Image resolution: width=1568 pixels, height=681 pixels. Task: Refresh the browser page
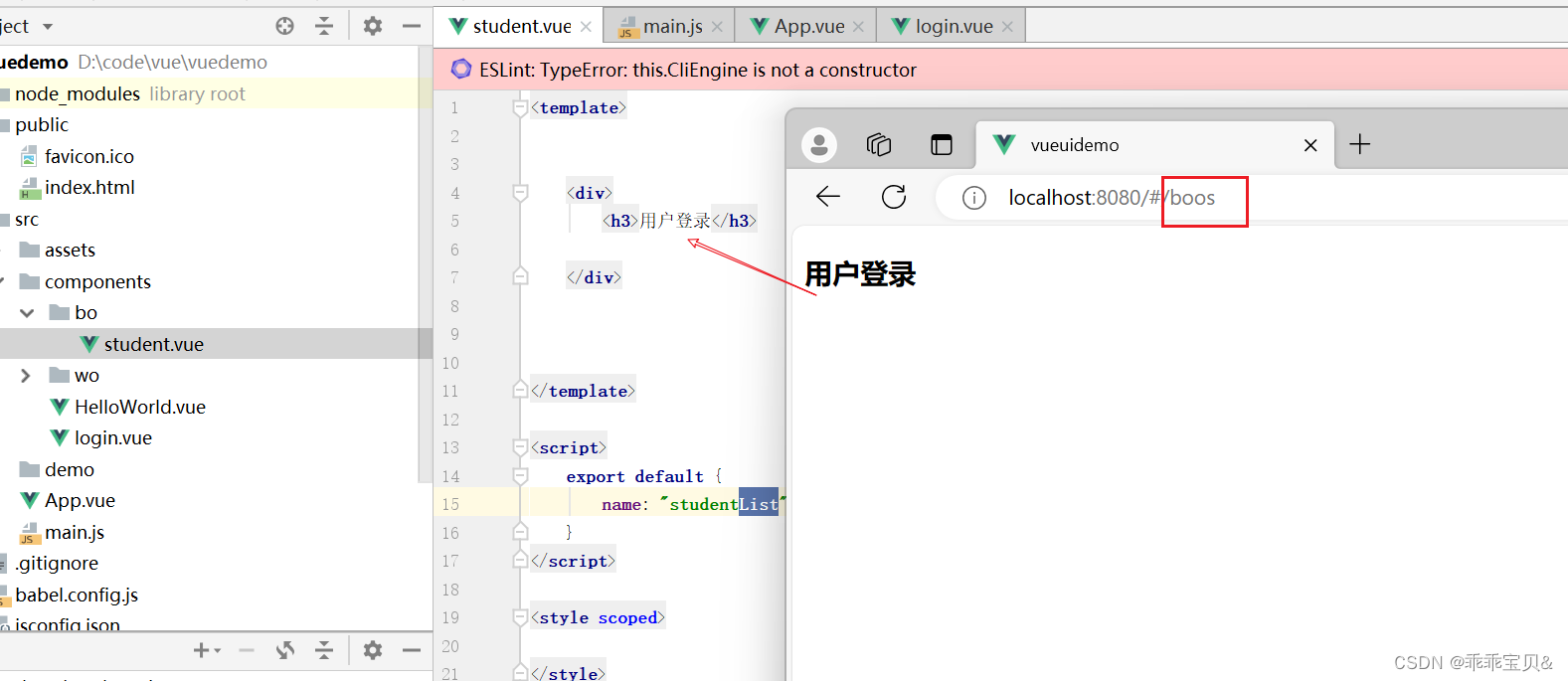pos(894,197)
